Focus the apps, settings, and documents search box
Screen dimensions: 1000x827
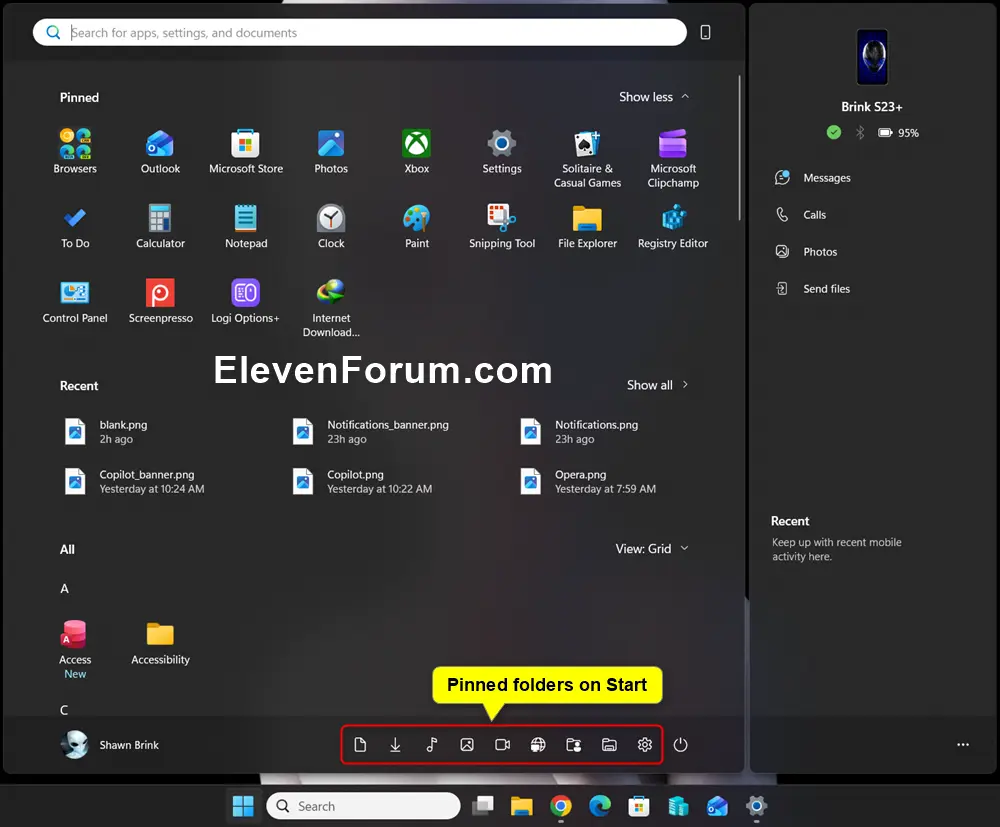[x=360, y=33]
